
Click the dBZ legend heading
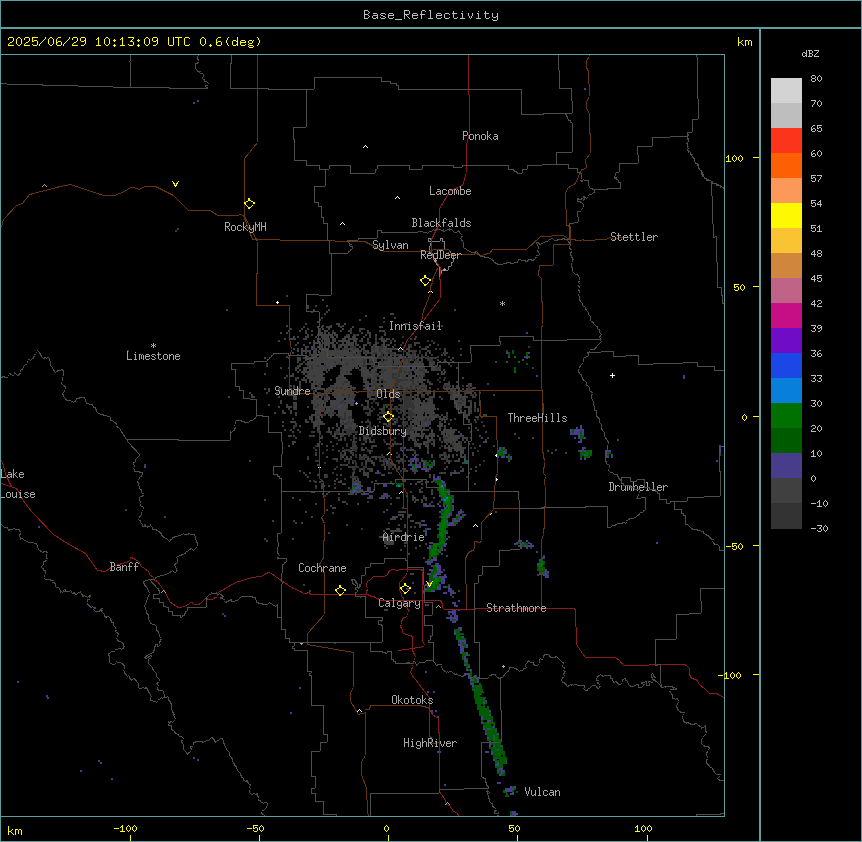click(x=810, y=53)
